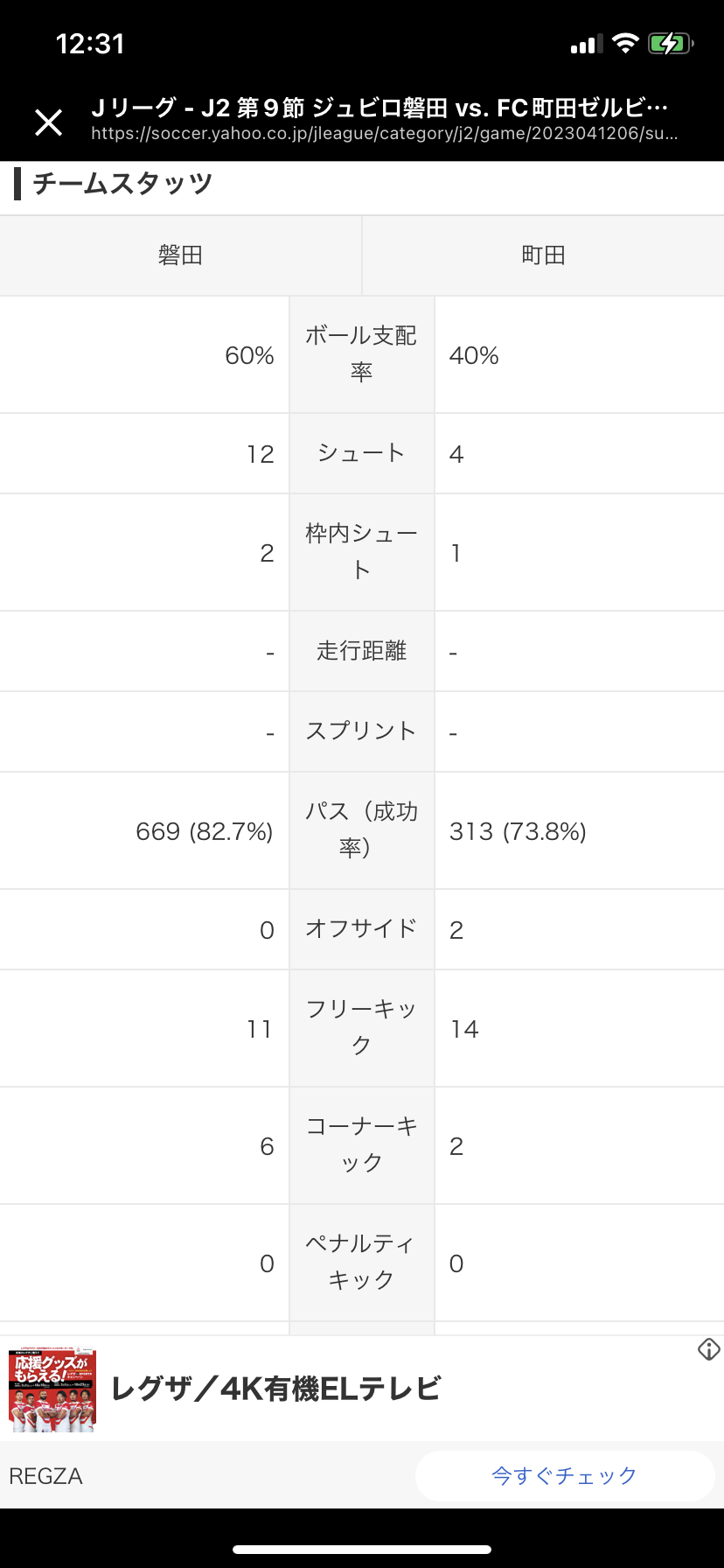Screen dimensions: 724x1568
Task: Tap the REGZA advertiser label
Action: pos(46,1476)
